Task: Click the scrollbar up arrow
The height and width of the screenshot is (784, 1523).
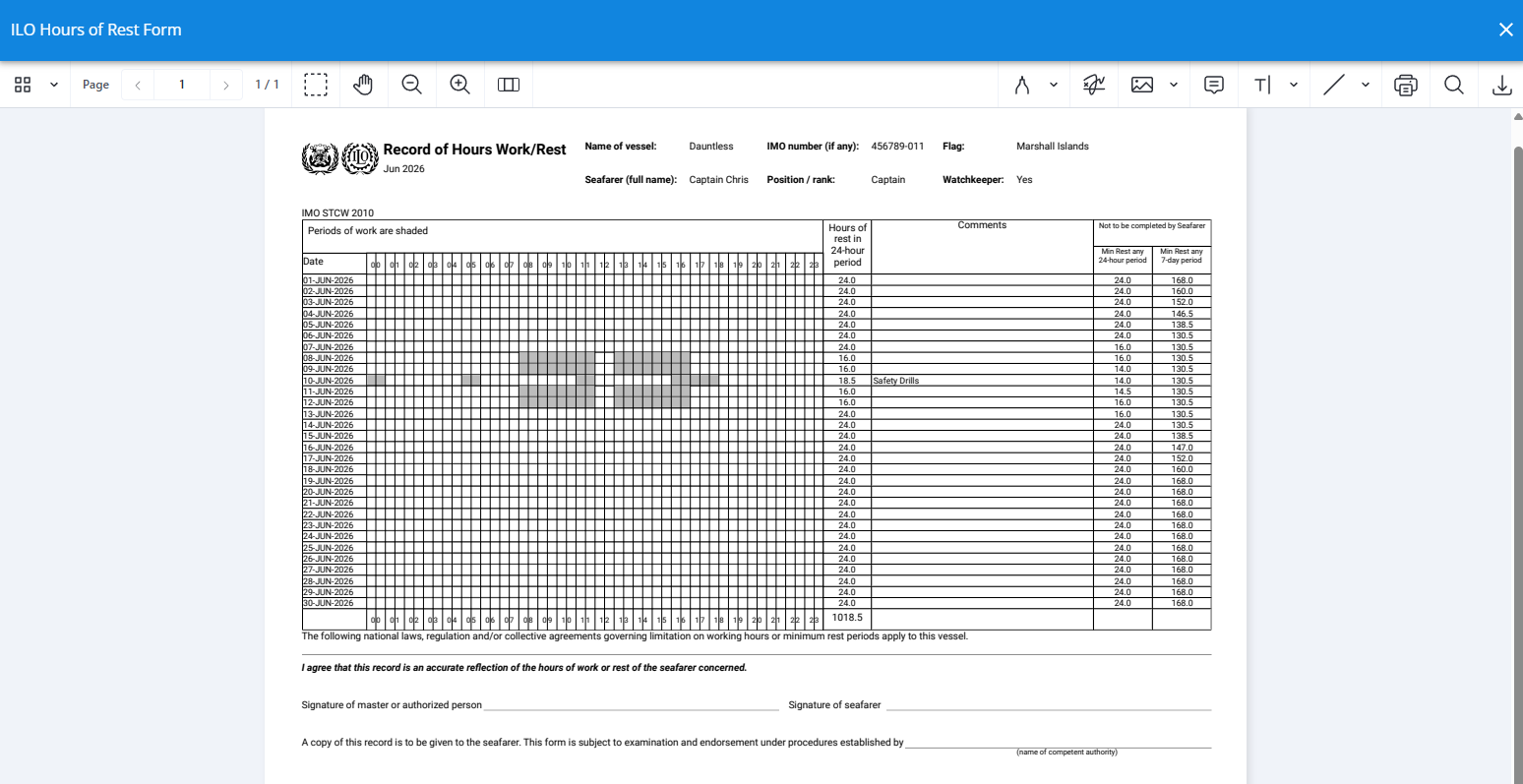Action: pos(1517,116)
